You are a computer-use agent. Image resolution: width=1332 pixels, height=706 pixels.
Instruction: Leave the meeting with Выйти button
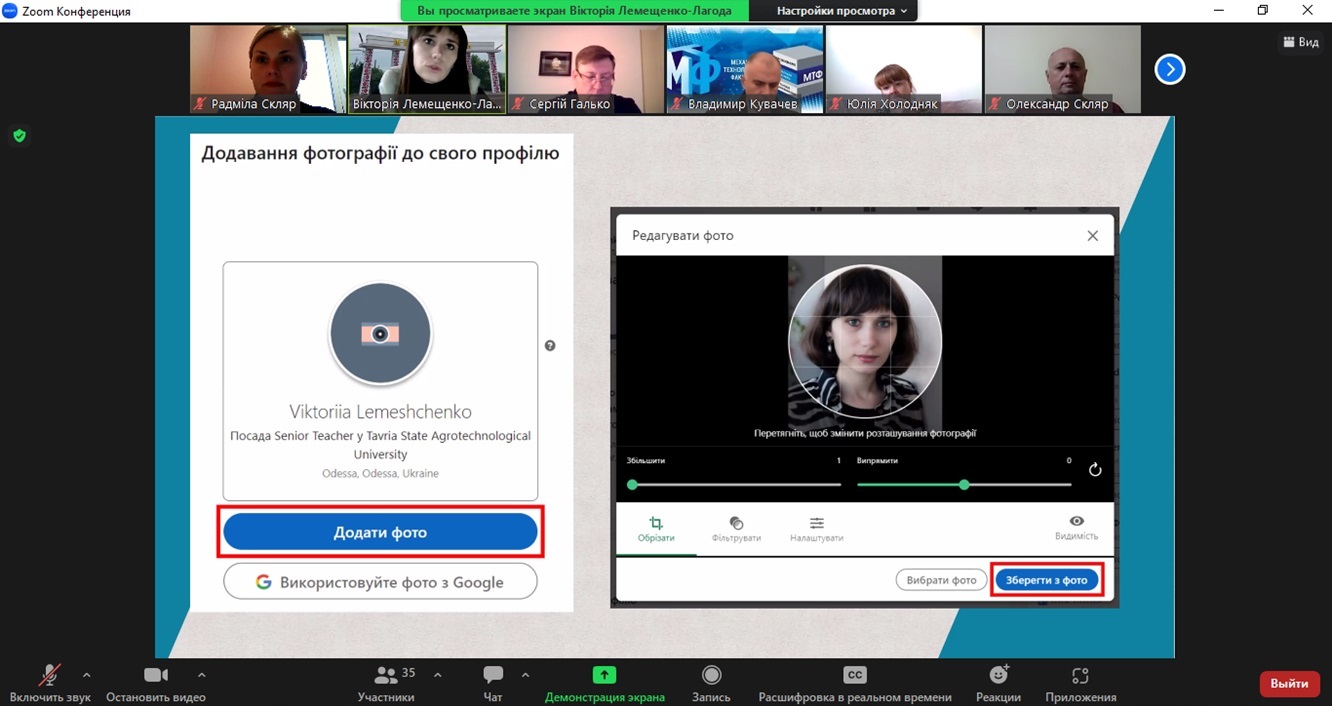(1289, 684)
